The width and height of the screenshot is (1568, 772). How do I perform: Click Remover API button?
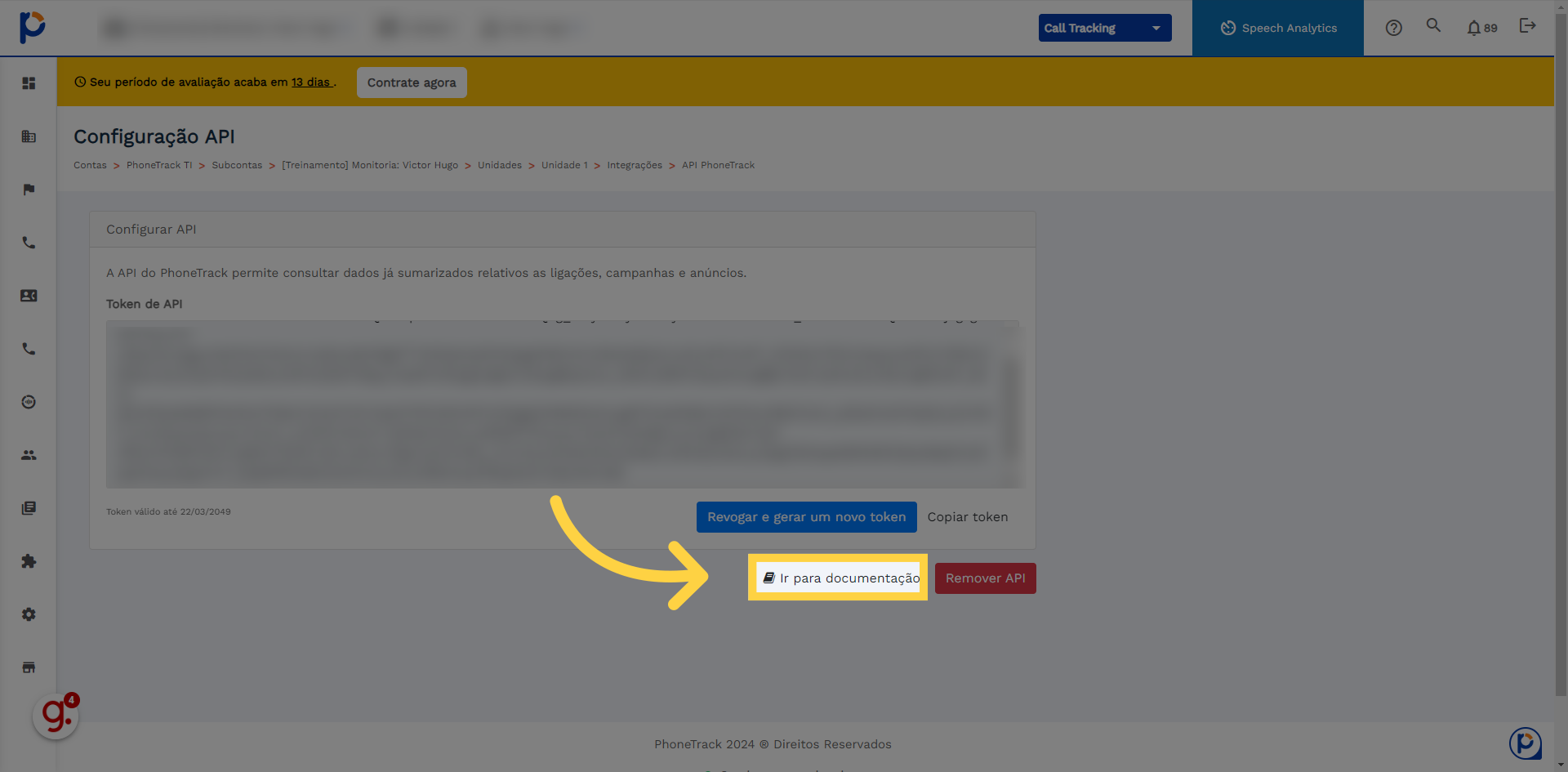[x=985, y=578]
